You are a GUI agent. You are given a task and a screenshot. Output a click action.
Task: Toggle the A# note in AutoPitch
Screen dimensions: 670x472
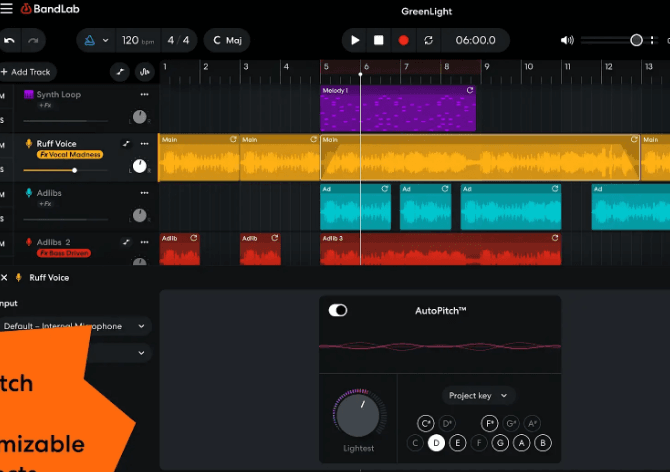(x=532, y=423)
